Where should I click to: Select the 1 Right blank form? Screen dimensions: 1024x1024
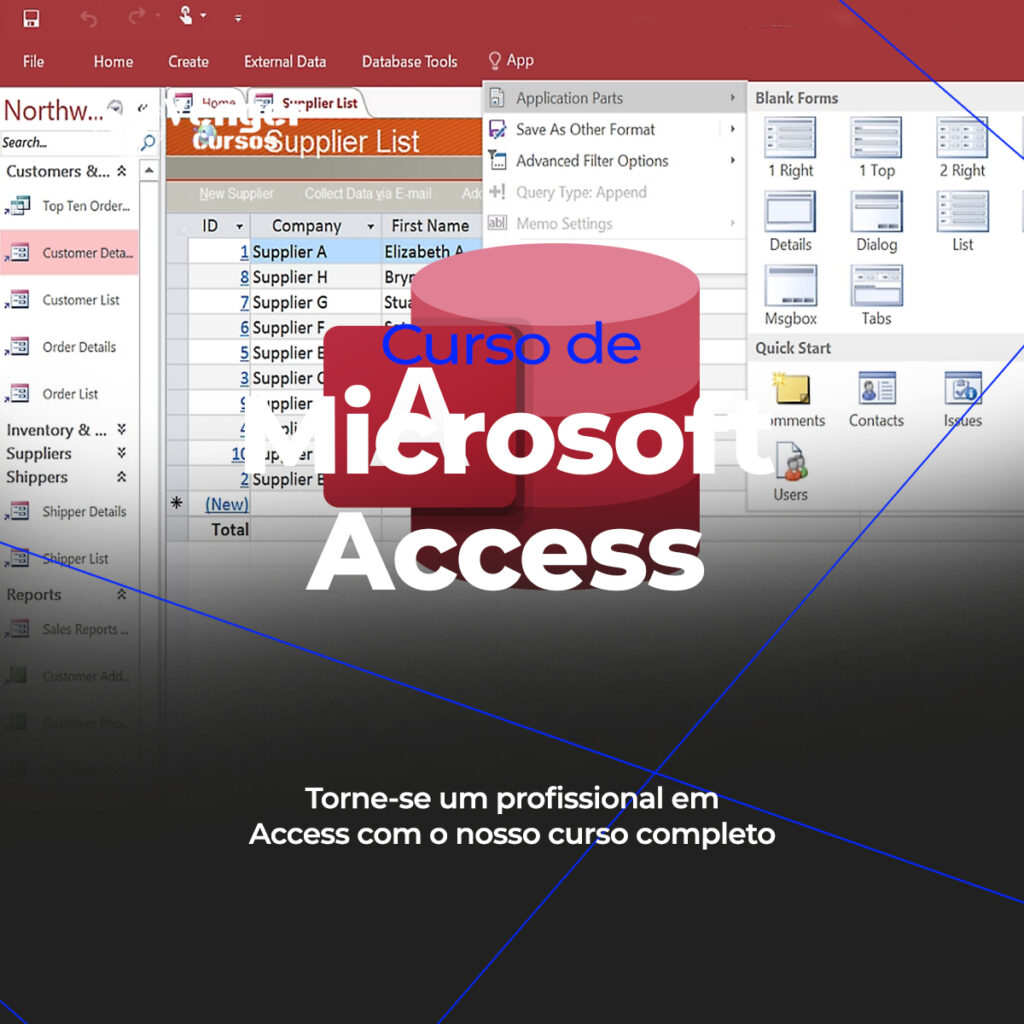(x=790, y=148)
